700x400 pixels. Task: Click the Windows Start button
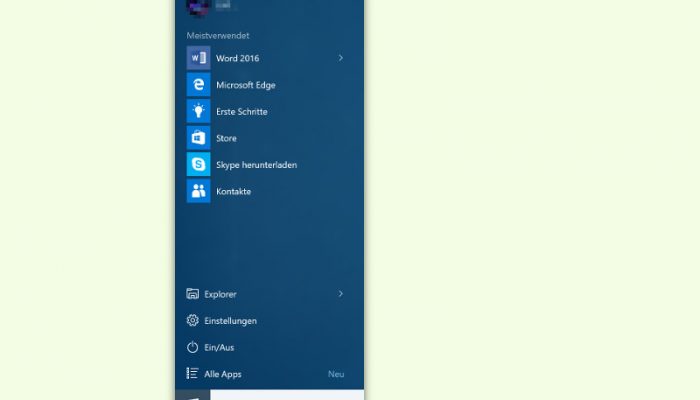coord(192,395)
